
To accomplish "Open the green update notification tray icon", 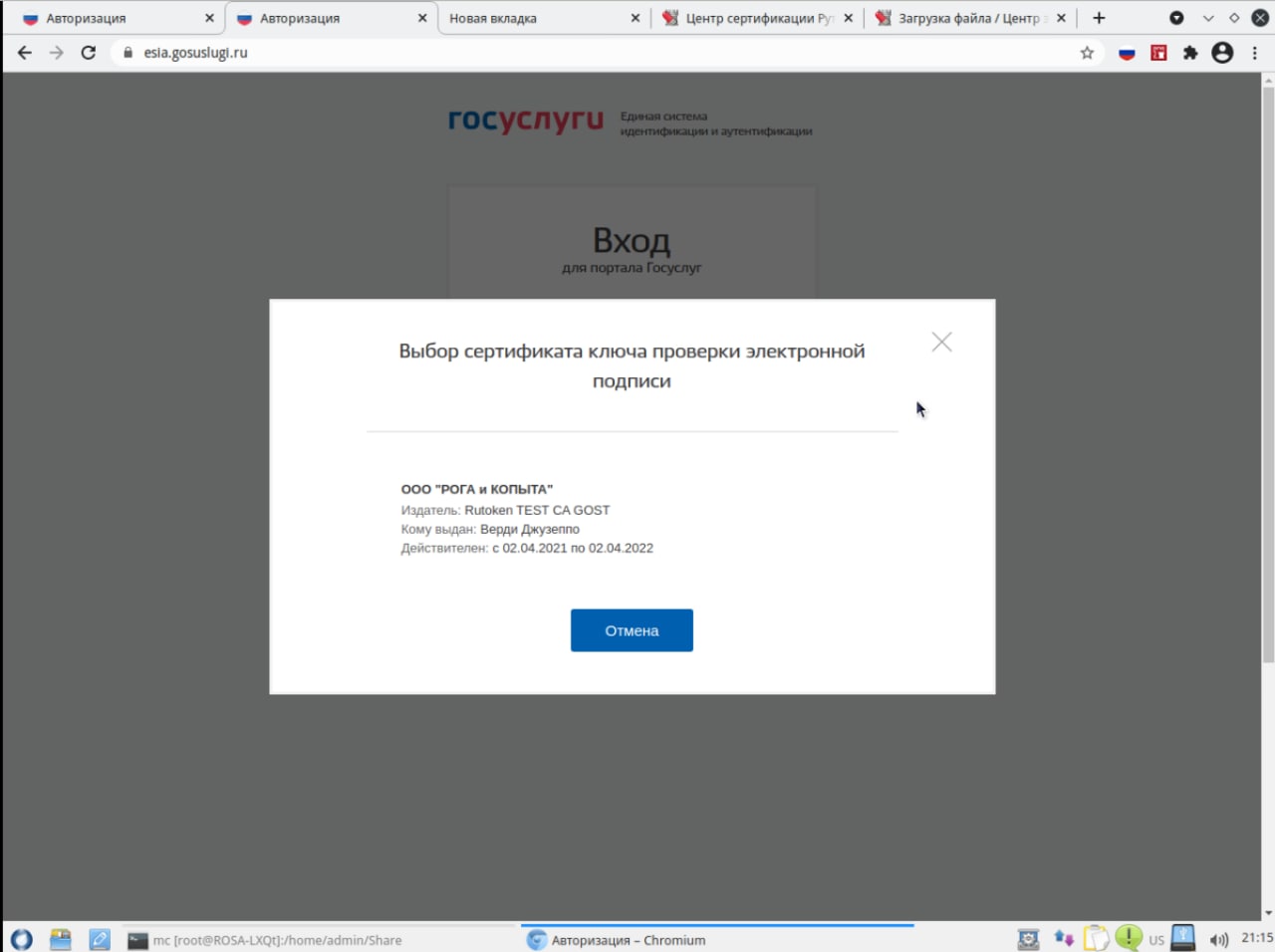I will pyautogui.click(x=1129, y=937).
